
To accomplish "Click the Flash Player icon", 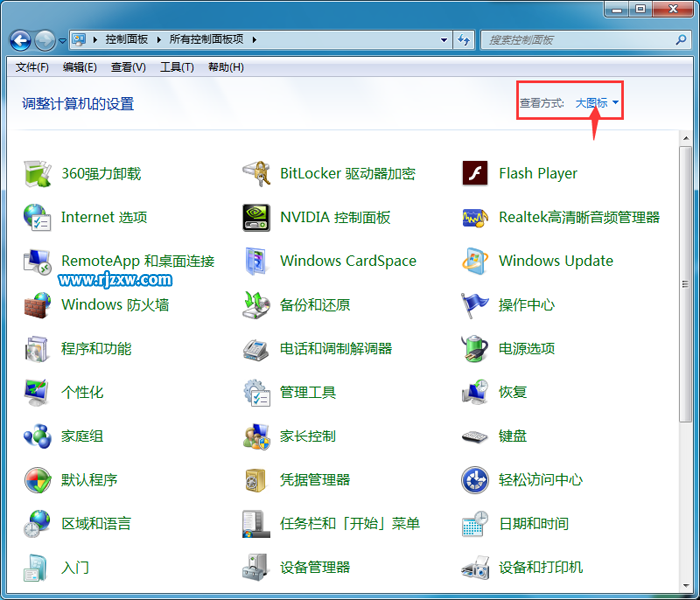I will coord(475,173).
